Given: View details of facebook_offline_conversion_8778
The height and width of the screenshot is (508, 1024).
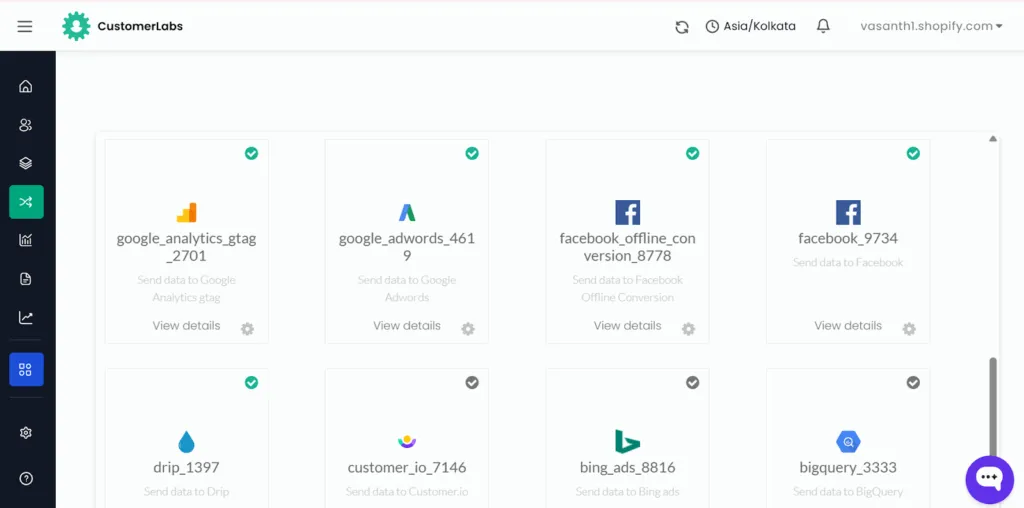Looking at the screenshot, I should [628, 325].
